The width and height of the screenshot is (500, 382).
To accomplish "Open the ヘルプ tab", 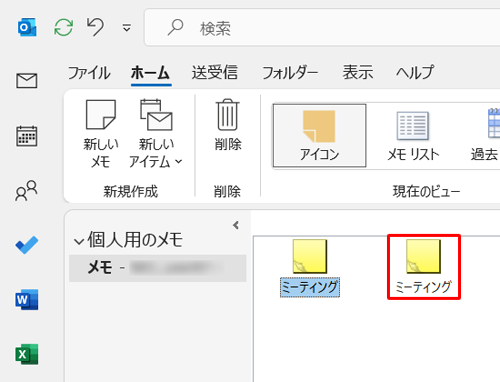I will click(x=415, y=73).
